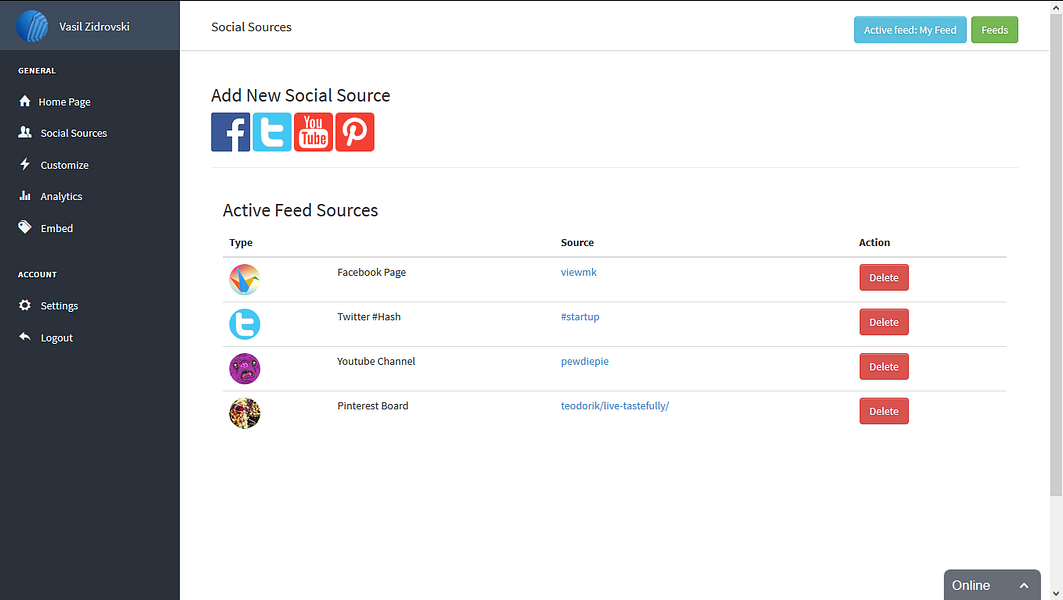
Task: Click the Action column header
Action: click(875, 242)
